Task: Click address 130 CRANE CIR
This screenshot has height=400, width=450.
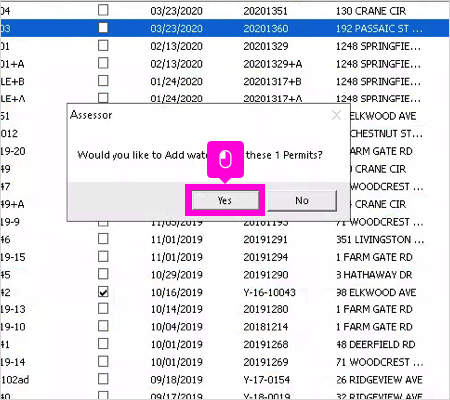Action: (371, 11)
